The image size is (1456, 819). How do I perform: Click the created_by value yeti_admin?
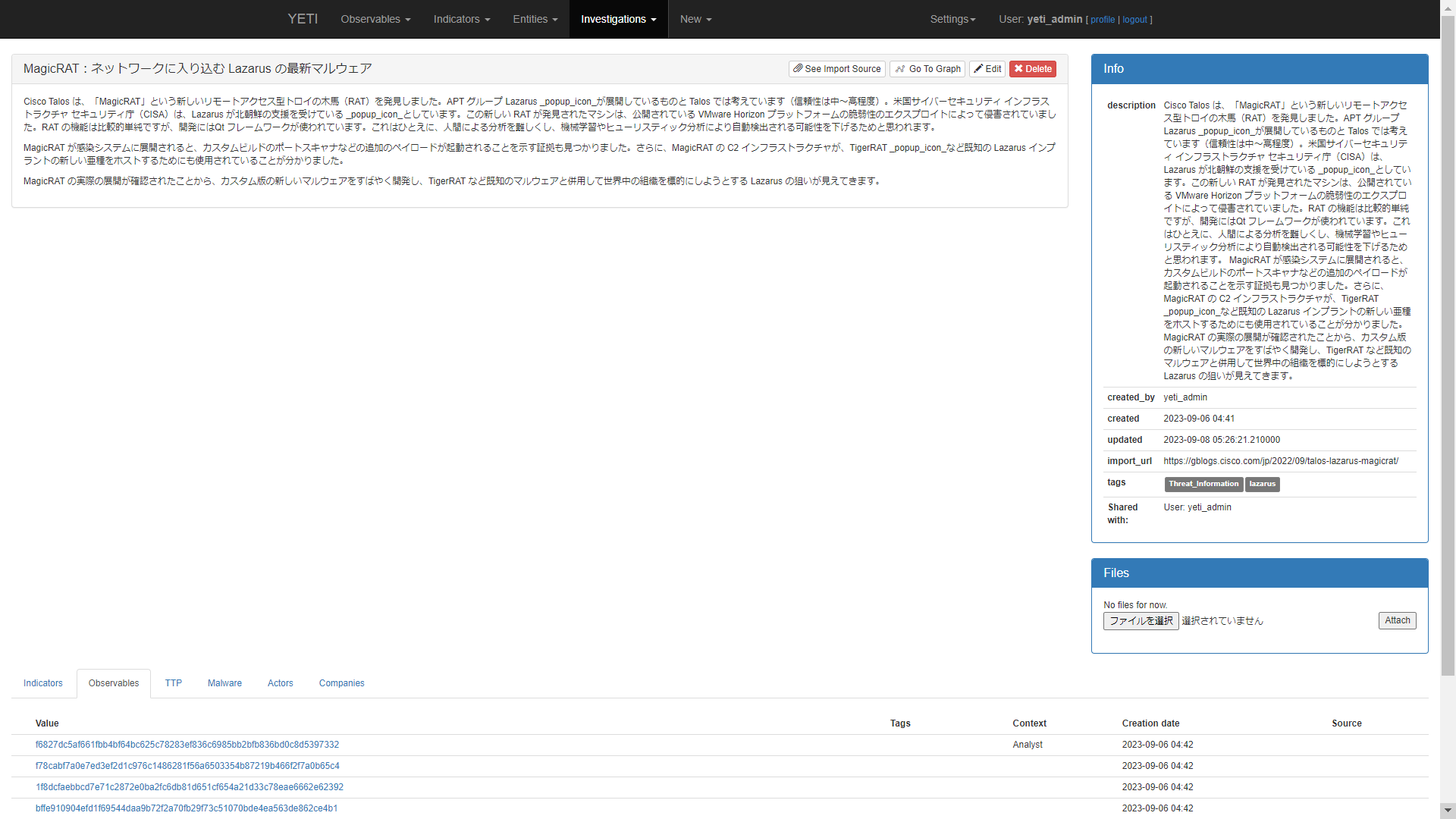[x=1185, y=397]
